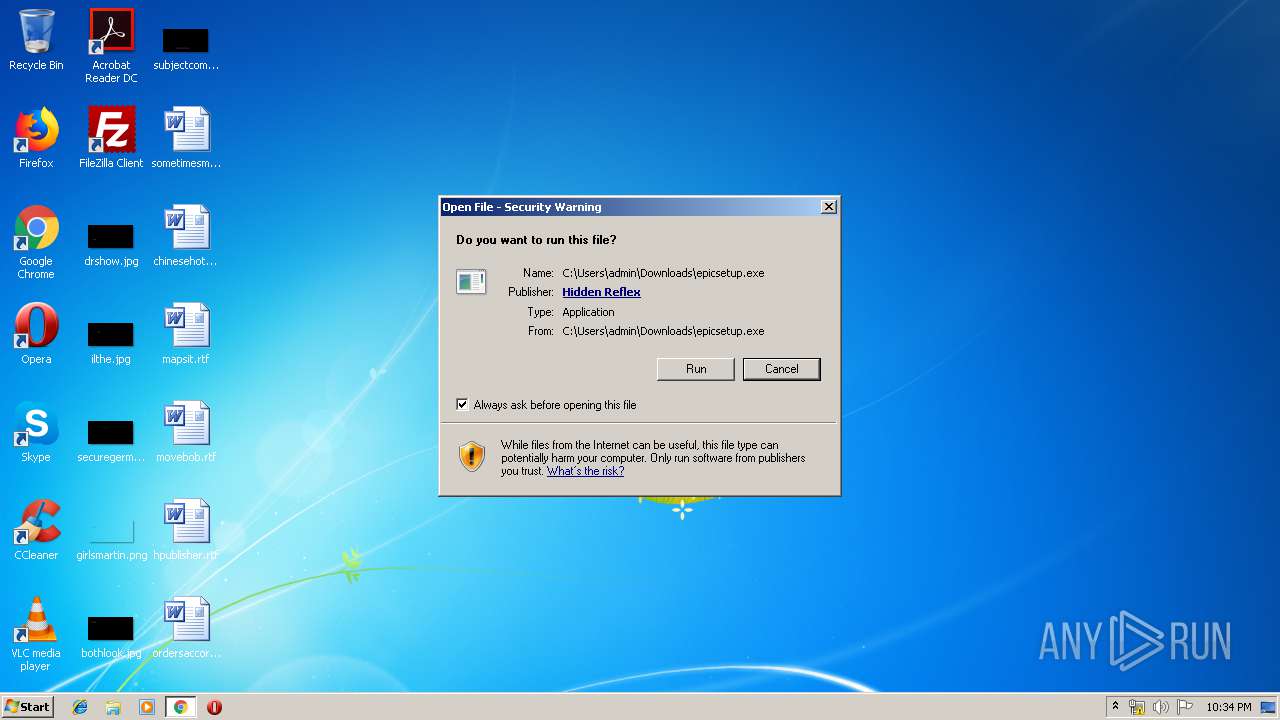Open the Skype desktop shortcut

coord(36,432)
